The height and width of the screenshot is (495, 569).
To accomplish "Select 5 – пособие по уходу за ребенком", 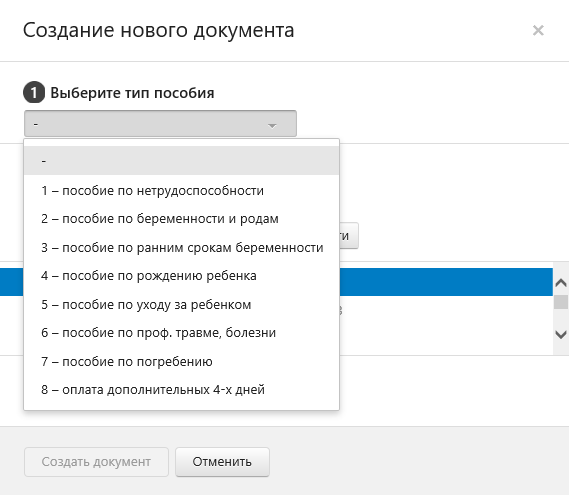I will coord(181,304).
